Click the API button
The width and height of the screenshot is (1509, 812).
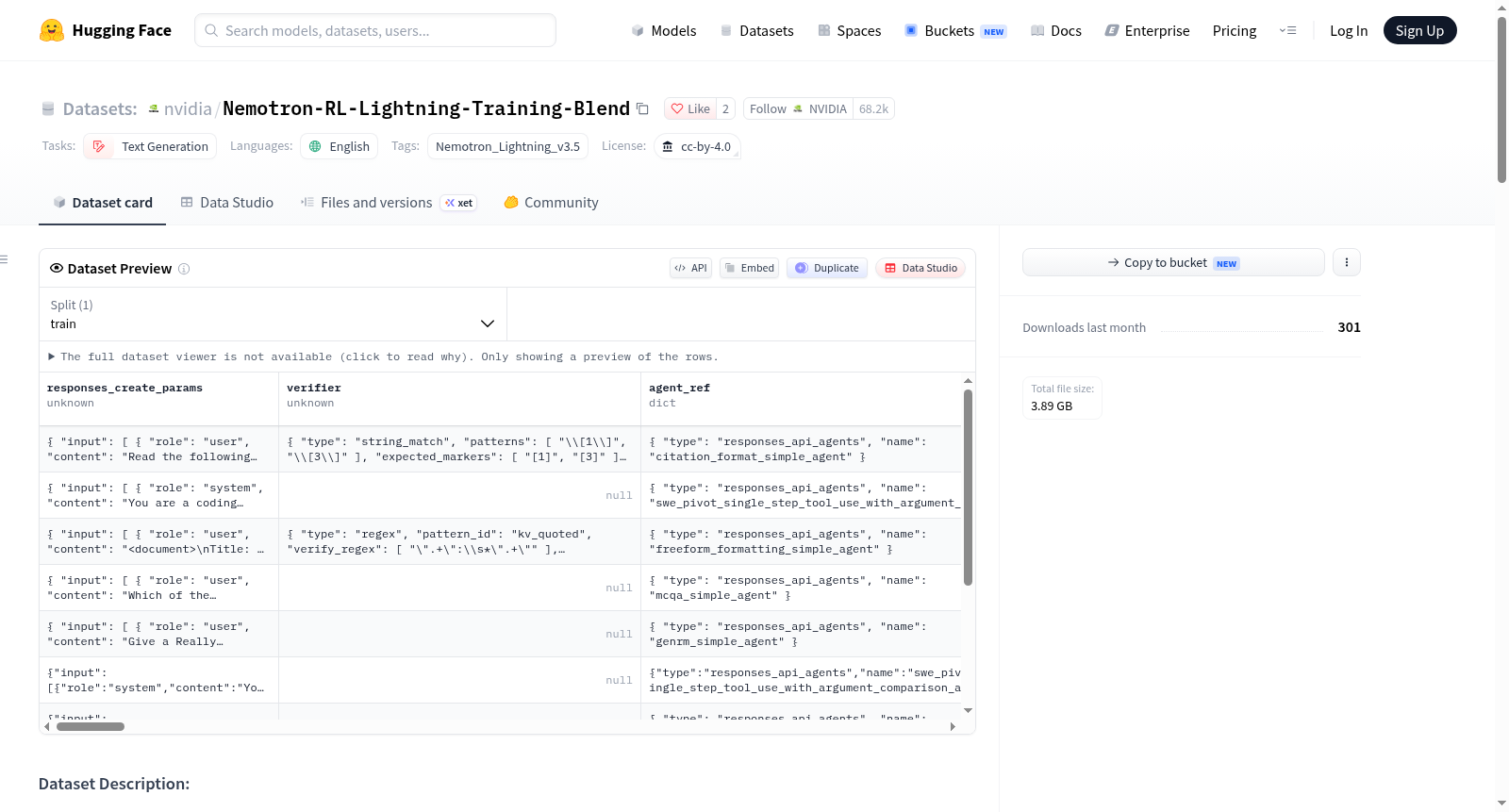click(690, 268)
